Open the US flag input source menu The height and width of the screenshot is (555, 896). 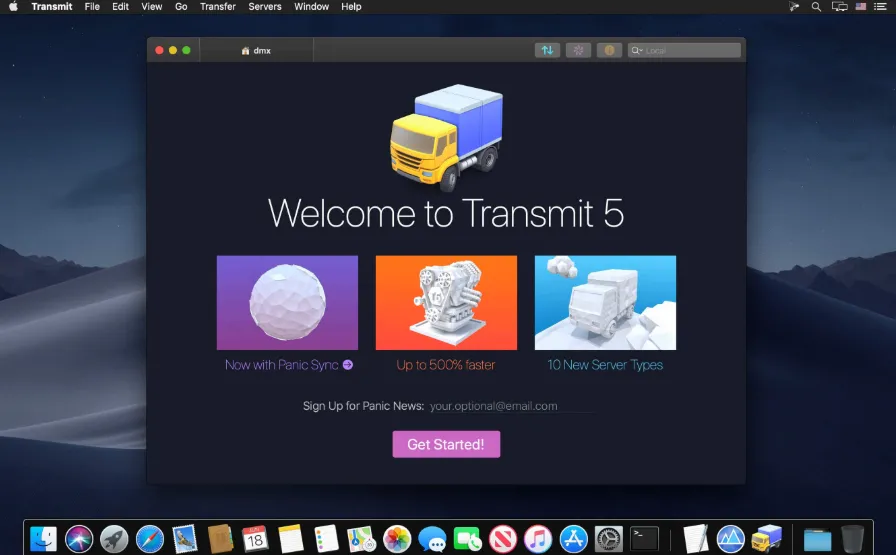click(861, 7)
